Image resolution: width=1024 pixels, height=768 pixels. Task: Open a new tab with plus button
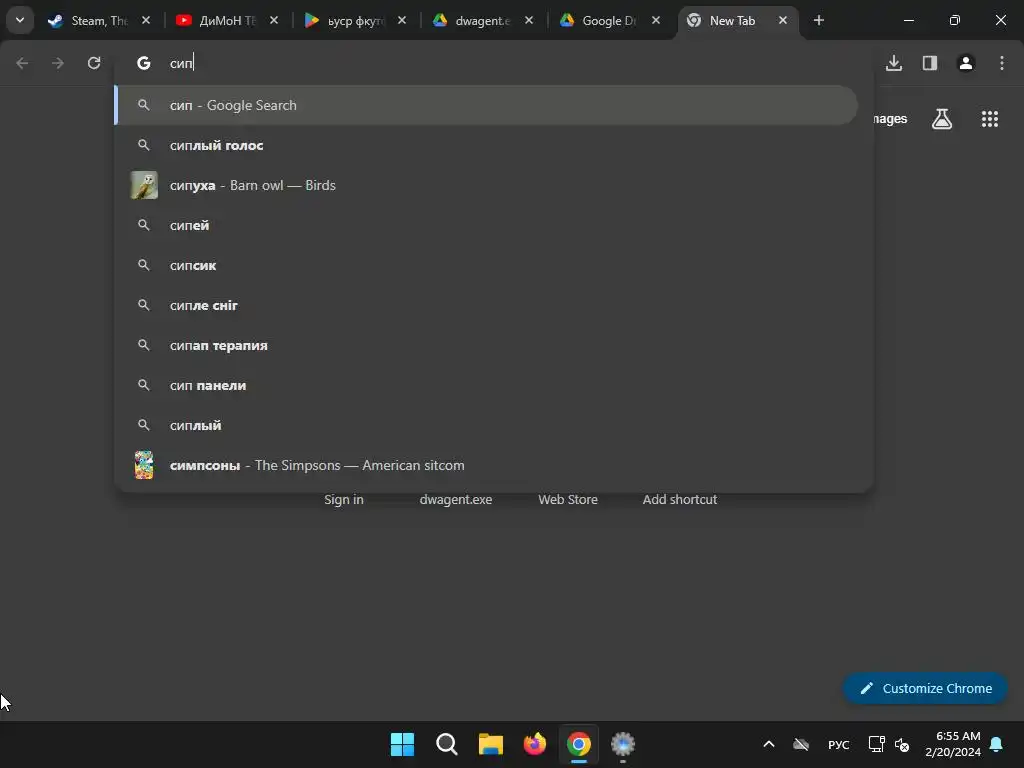819,20
